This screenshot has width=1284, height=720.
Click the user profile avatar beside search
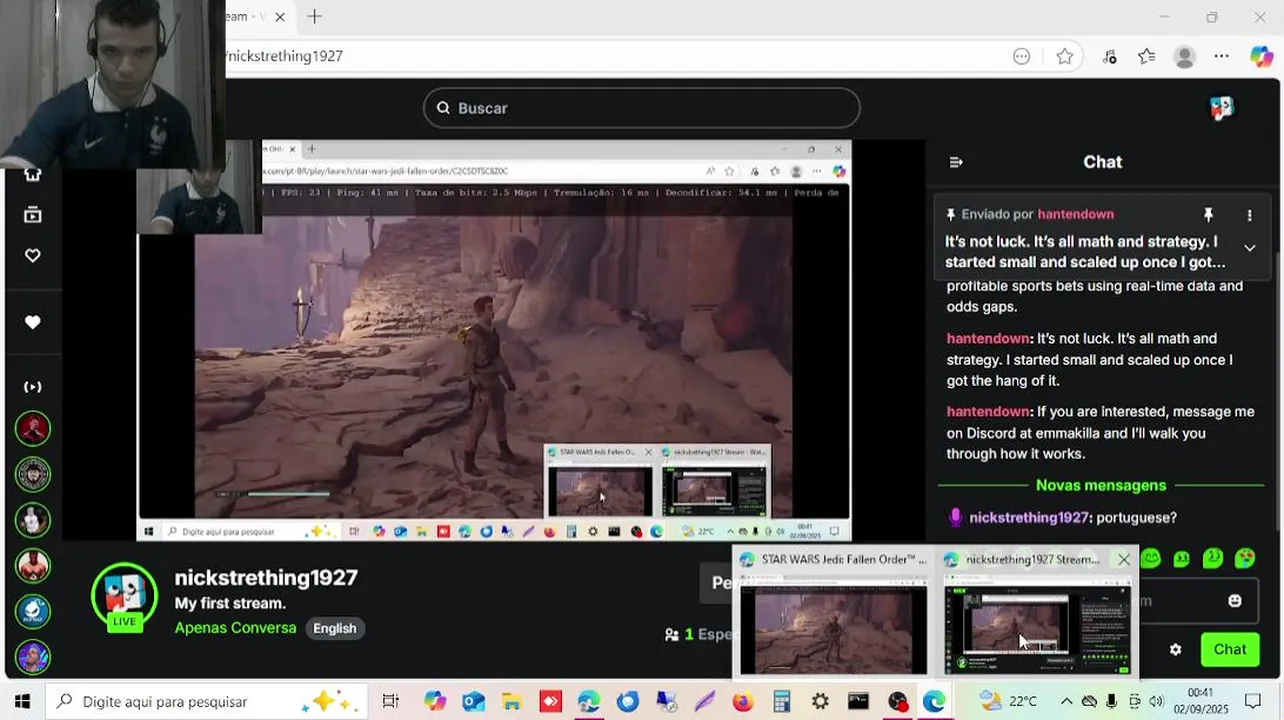1221,108
